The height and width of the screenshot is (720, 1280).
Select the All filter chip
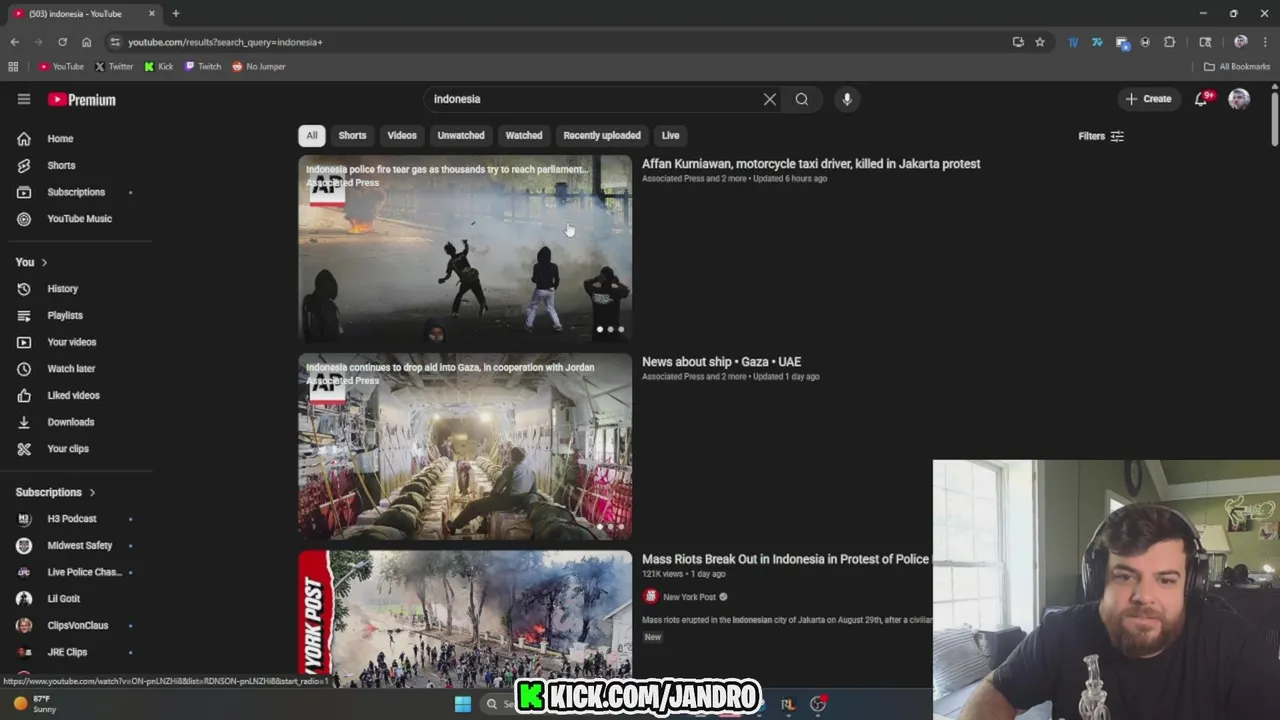point(312,136)
